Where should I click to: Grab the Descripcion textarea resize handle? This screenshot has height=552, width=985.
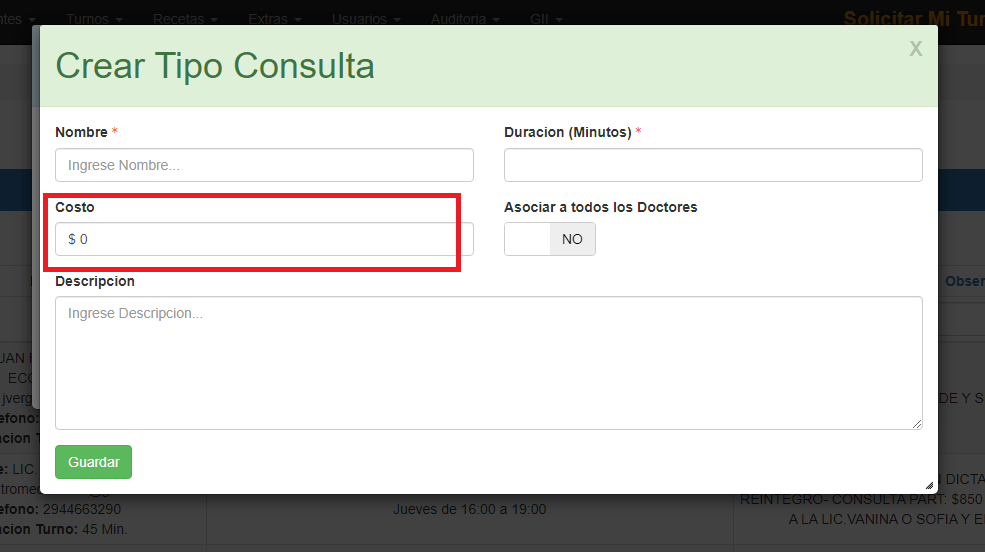pyautogui.click(x=916, y=423)
